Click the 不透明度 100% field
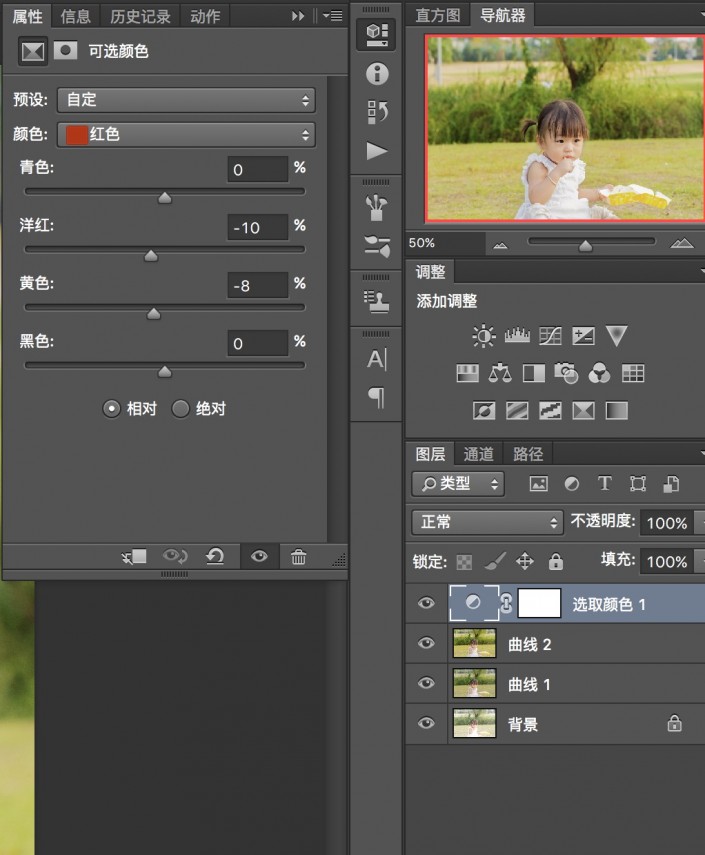This screenshot has width=705, height=855. click(666, 523)
